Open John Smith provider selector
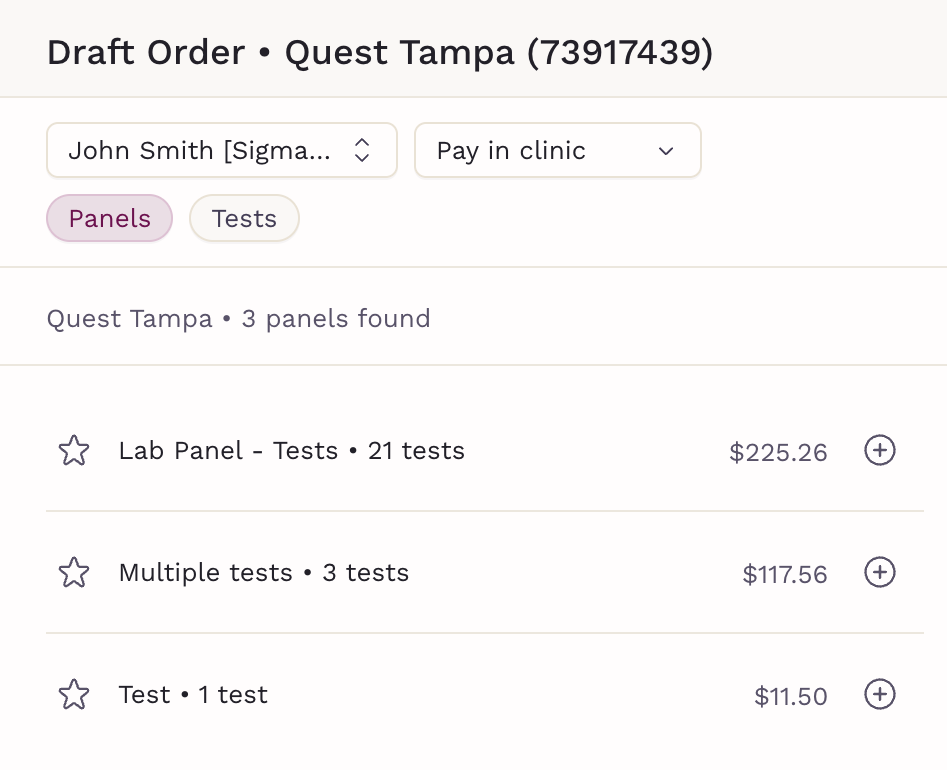The height and width of the screenshot is (770, 947). tap(200, 151)
